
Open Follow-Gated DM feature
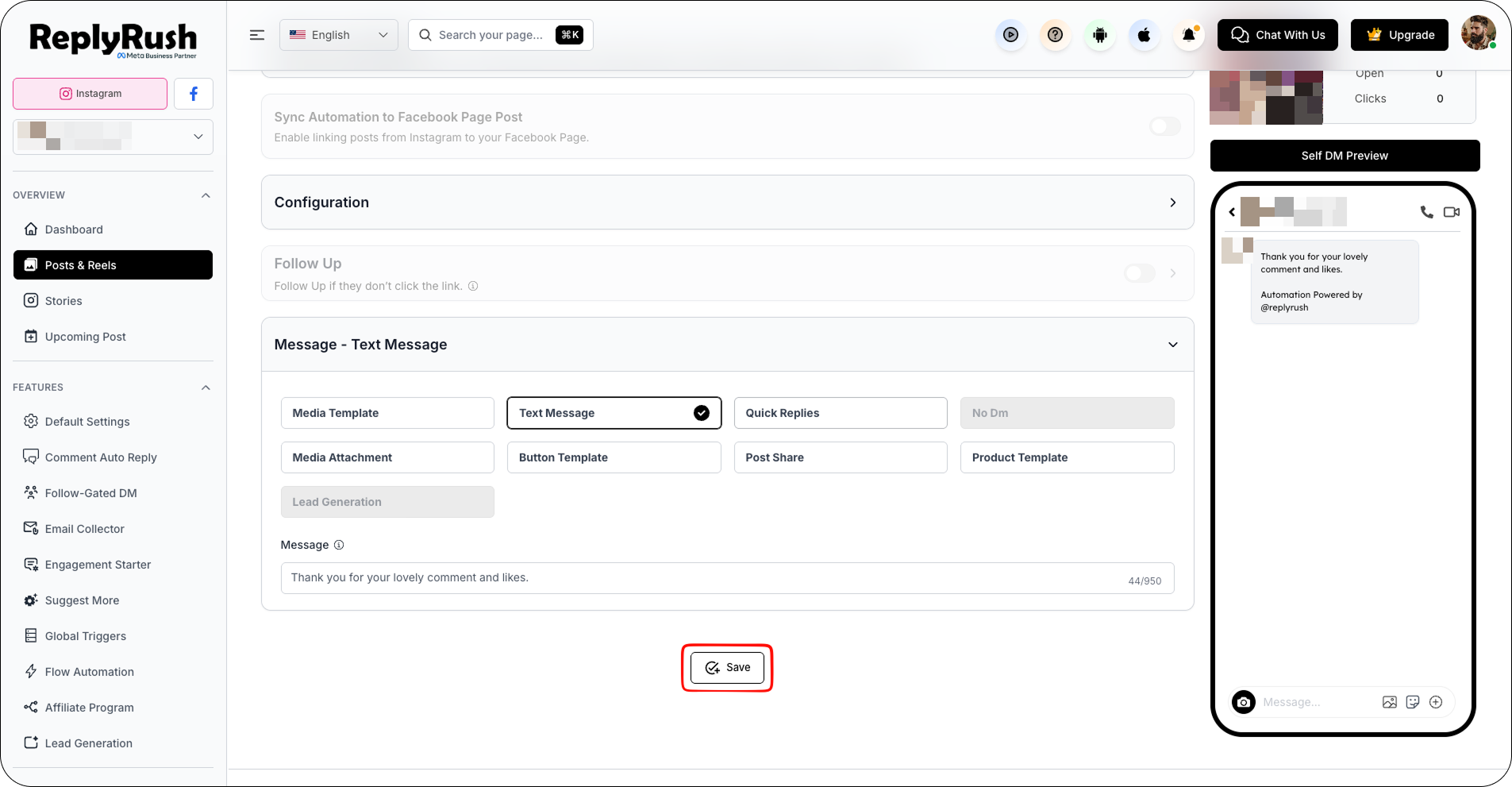113,493
